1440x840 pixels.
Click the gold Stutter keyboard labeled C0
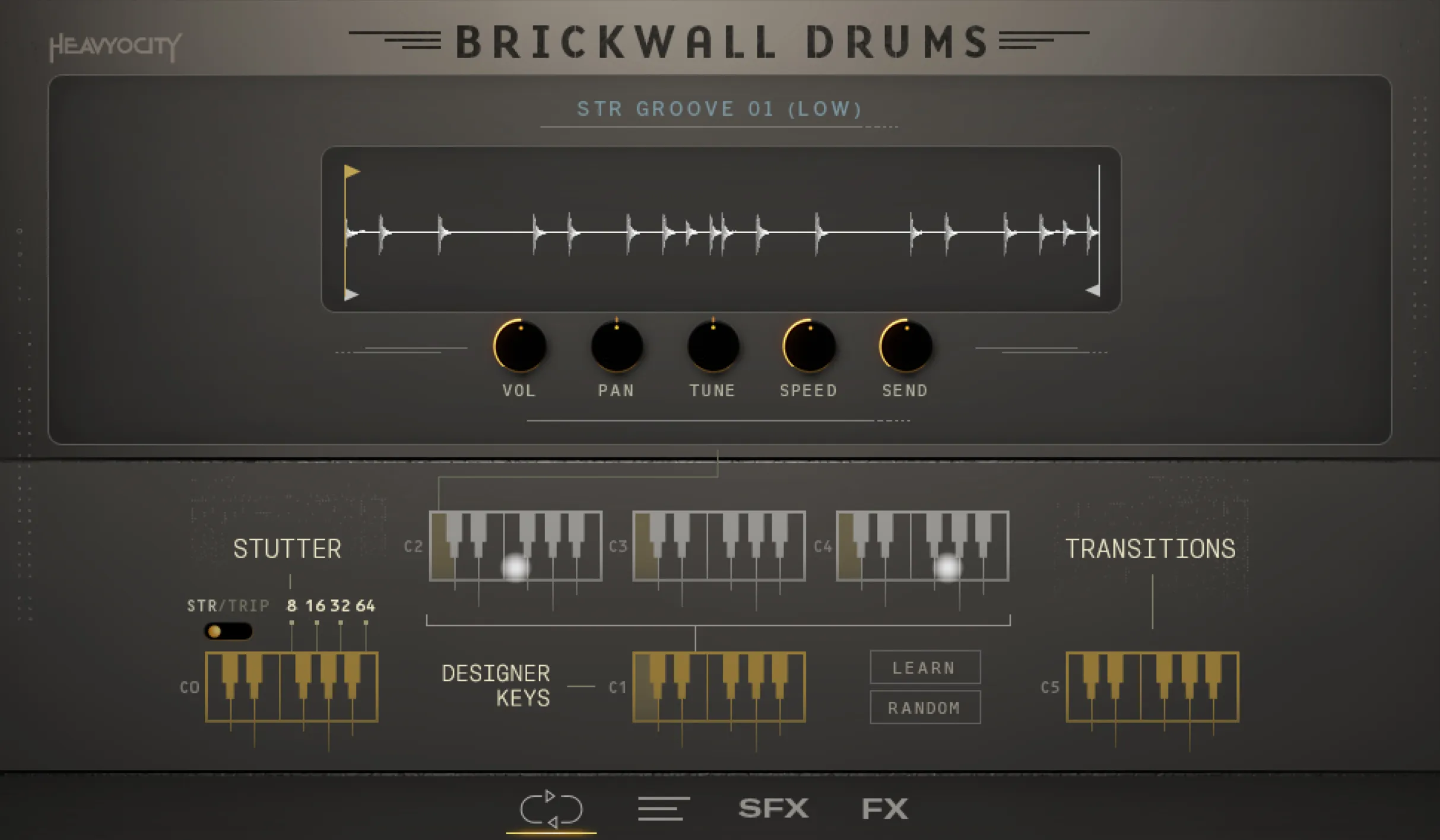click(x=291, y=687)
